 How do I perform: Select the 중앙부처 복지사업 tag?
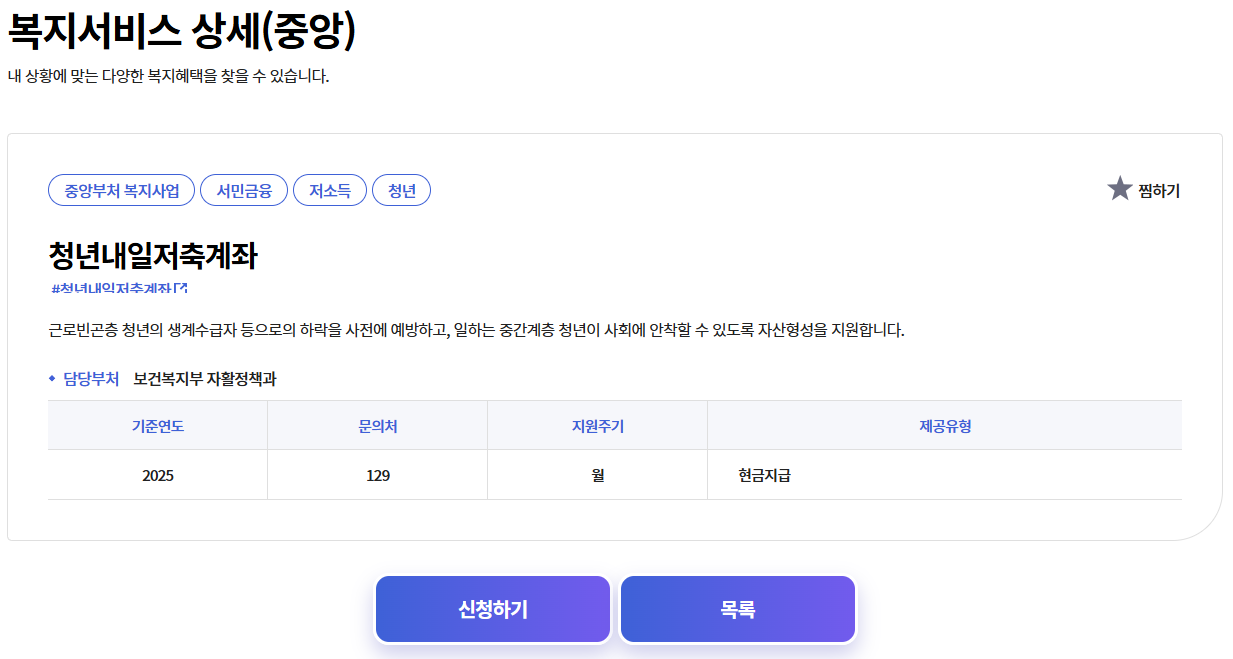coord(122,190)
